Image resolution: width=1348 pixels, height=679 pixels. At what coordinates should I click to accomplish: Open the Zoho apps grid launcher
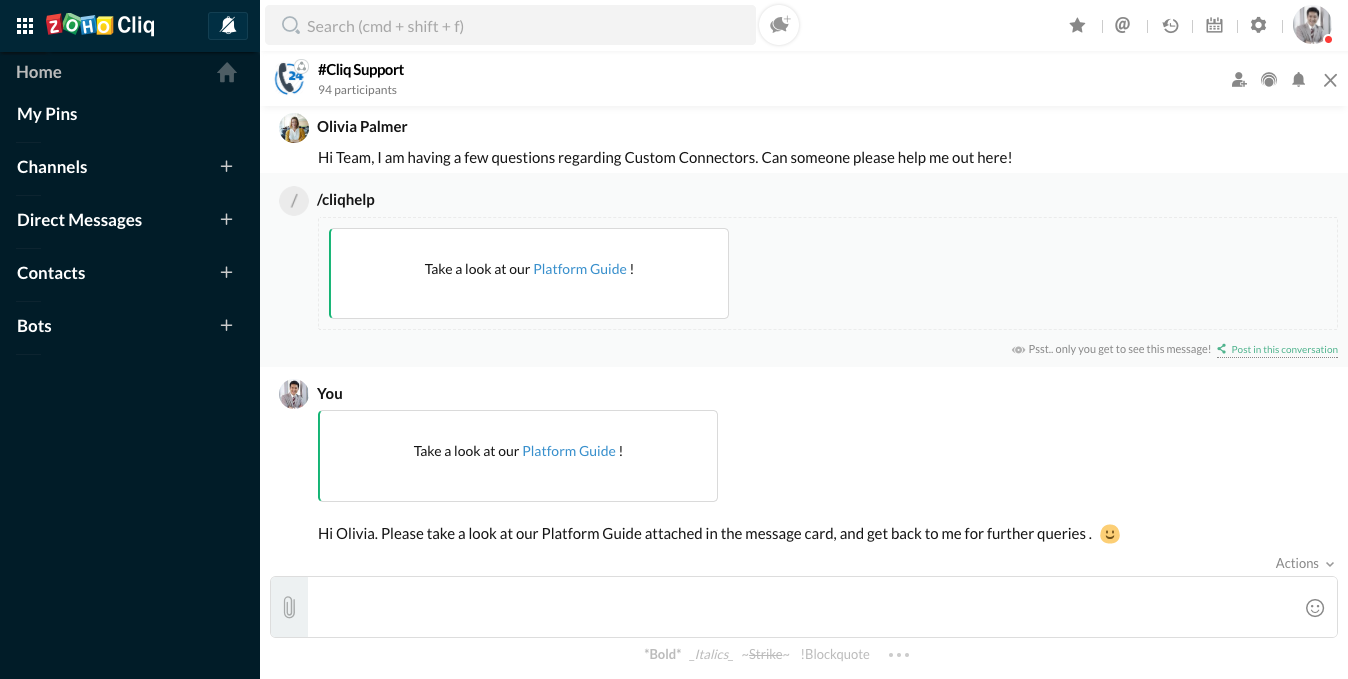(26, 26)
